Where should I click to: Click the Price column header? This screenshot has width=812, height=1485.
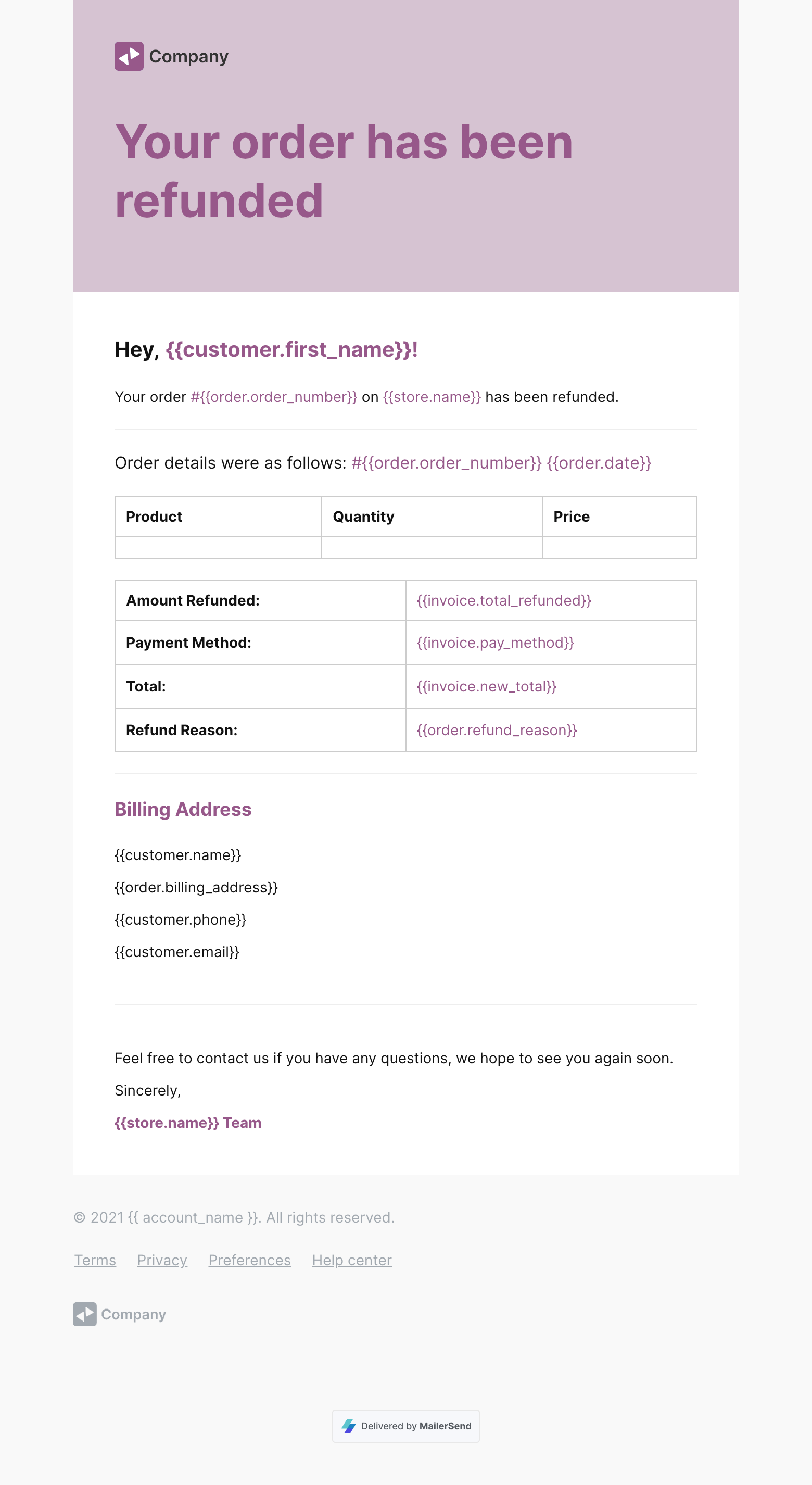(x=571, y=517)
